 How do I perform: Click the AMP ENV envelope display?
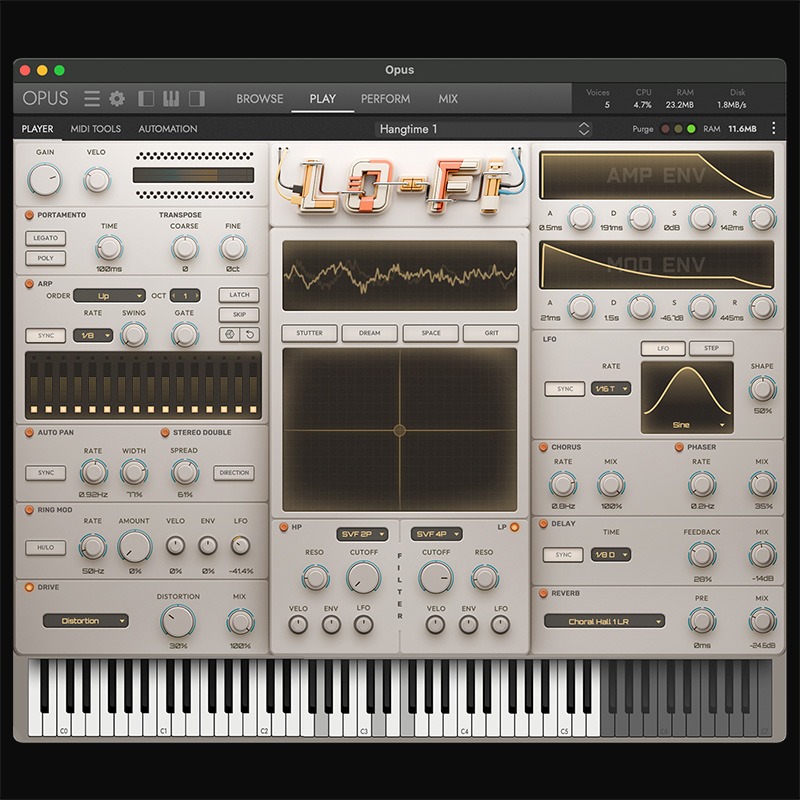657,175
